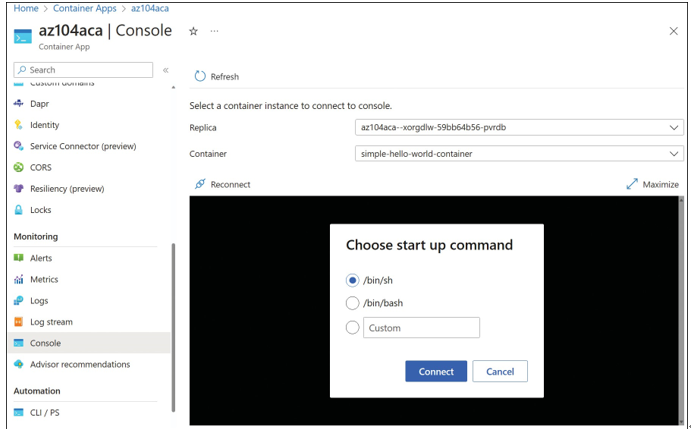
Task: Click the Log stream icon
Action: (19, 322)
